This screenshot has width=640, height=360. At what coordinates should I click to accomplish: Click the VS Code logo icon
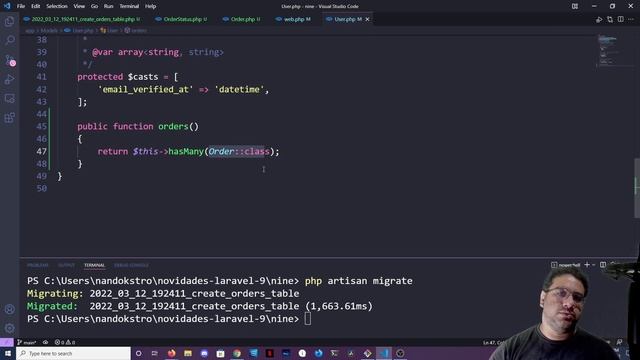(7, 6)
